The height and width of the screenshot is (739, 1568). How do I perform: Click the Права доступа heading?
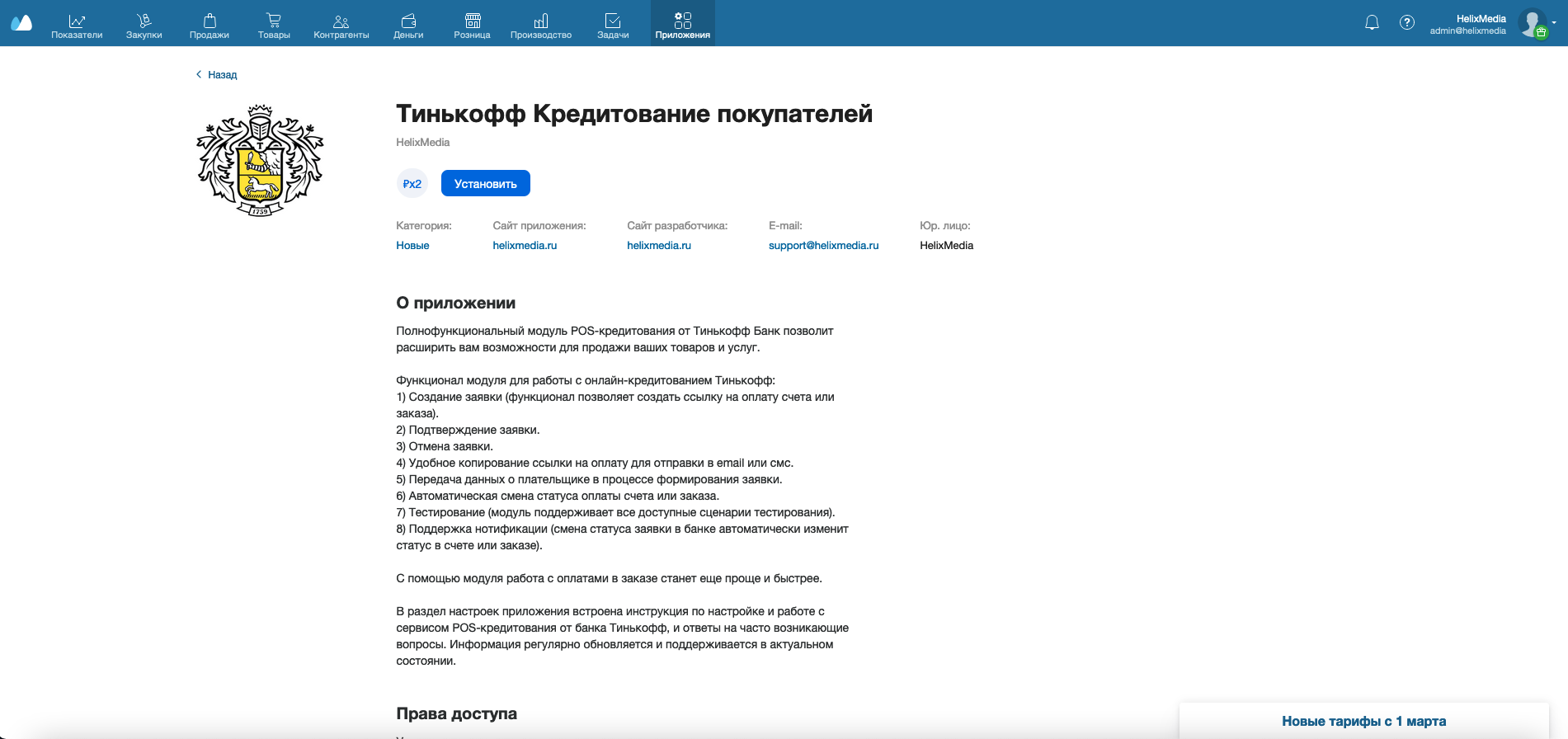[457, 713]
